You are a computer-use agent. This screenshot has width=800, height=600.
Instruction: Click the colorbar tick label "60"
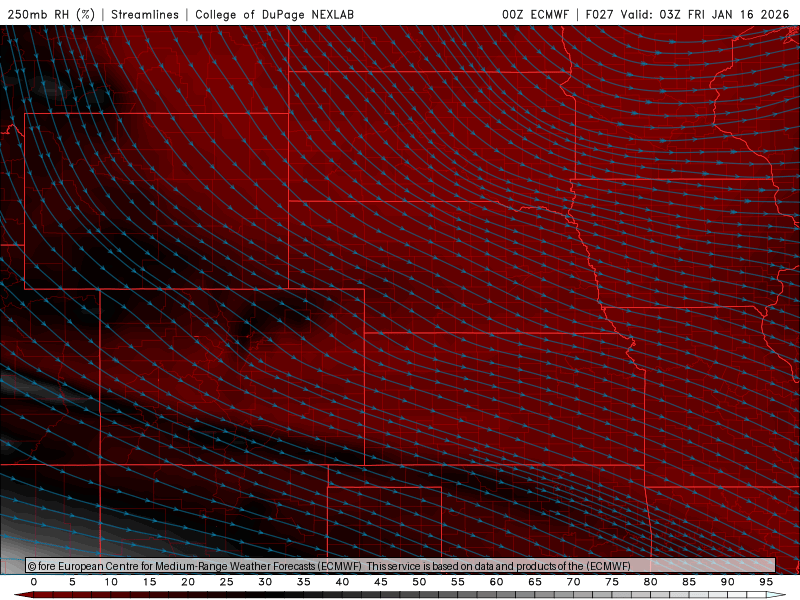(x=496, y=582)
